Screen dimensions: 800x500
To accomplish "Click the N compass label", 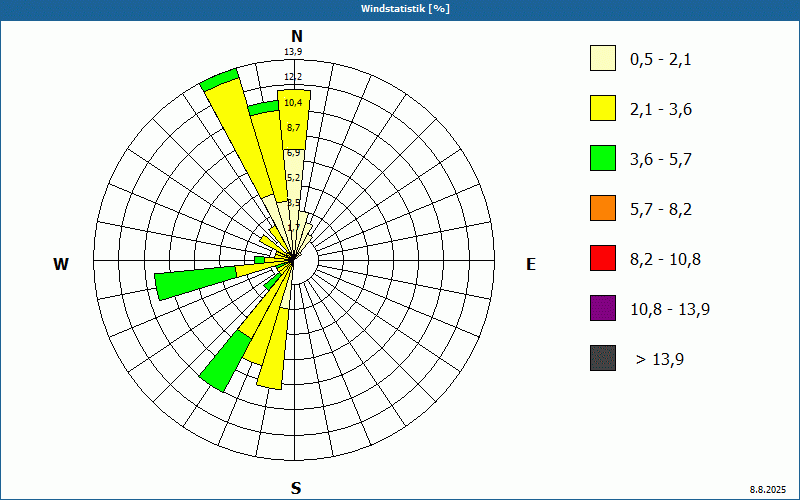I will click(297, 36).
